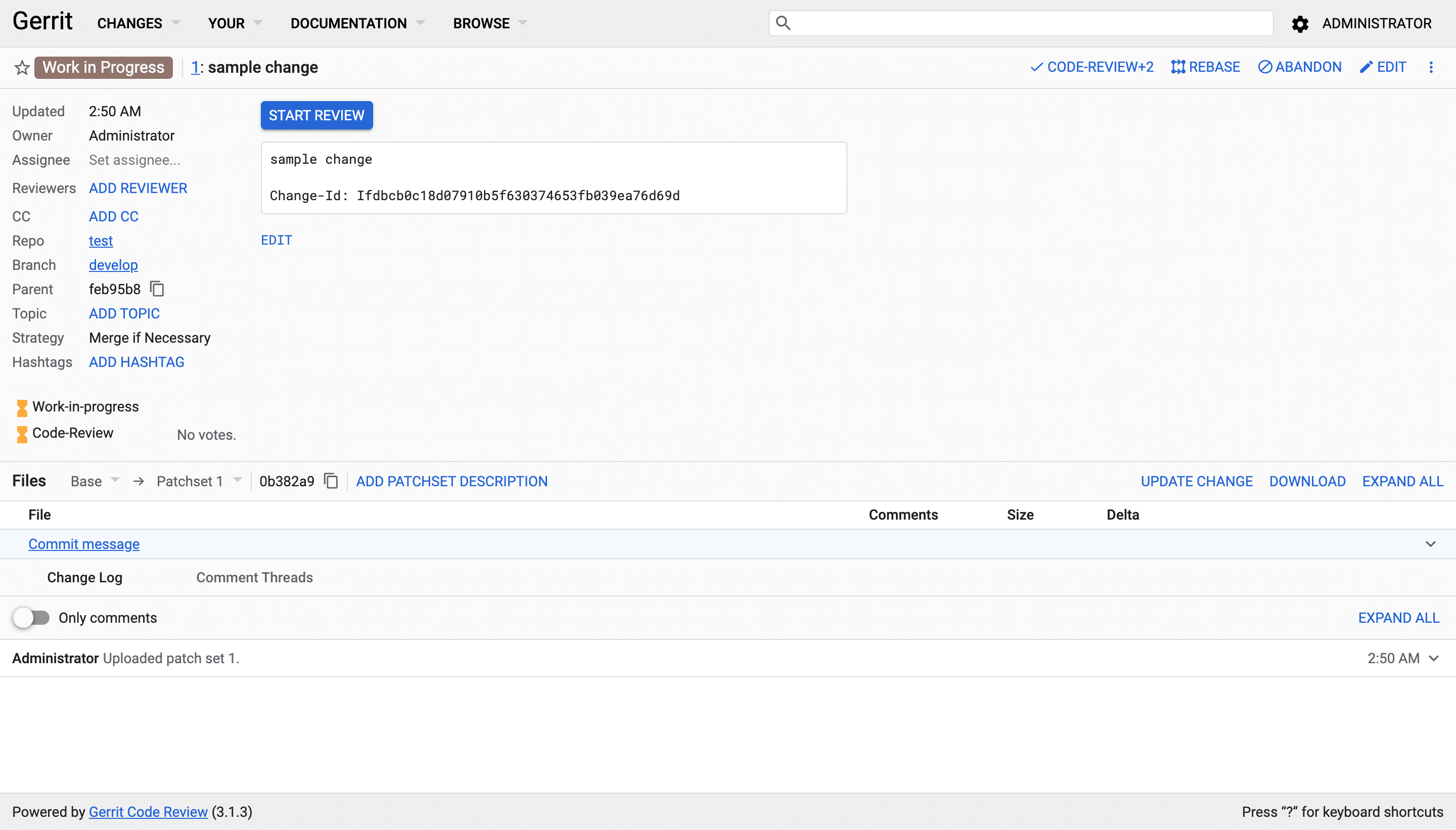Click the ADD REVIEWER link

(138, 188)
